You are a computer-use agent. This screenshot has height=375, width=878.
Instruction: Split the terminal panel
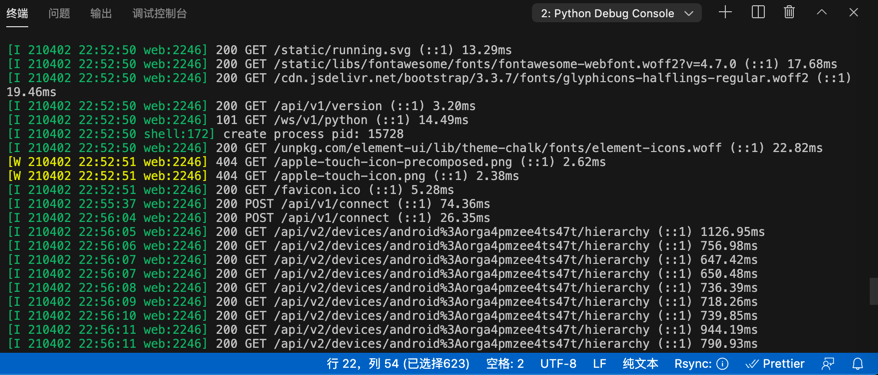(758, 12)
